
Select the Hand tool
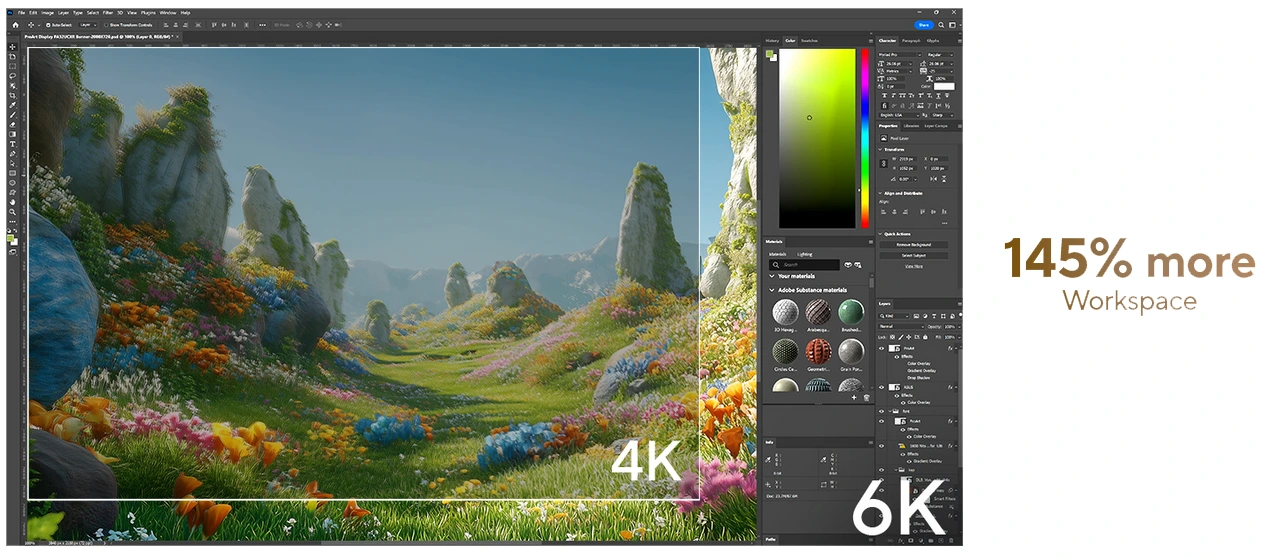tap(12, 202)
